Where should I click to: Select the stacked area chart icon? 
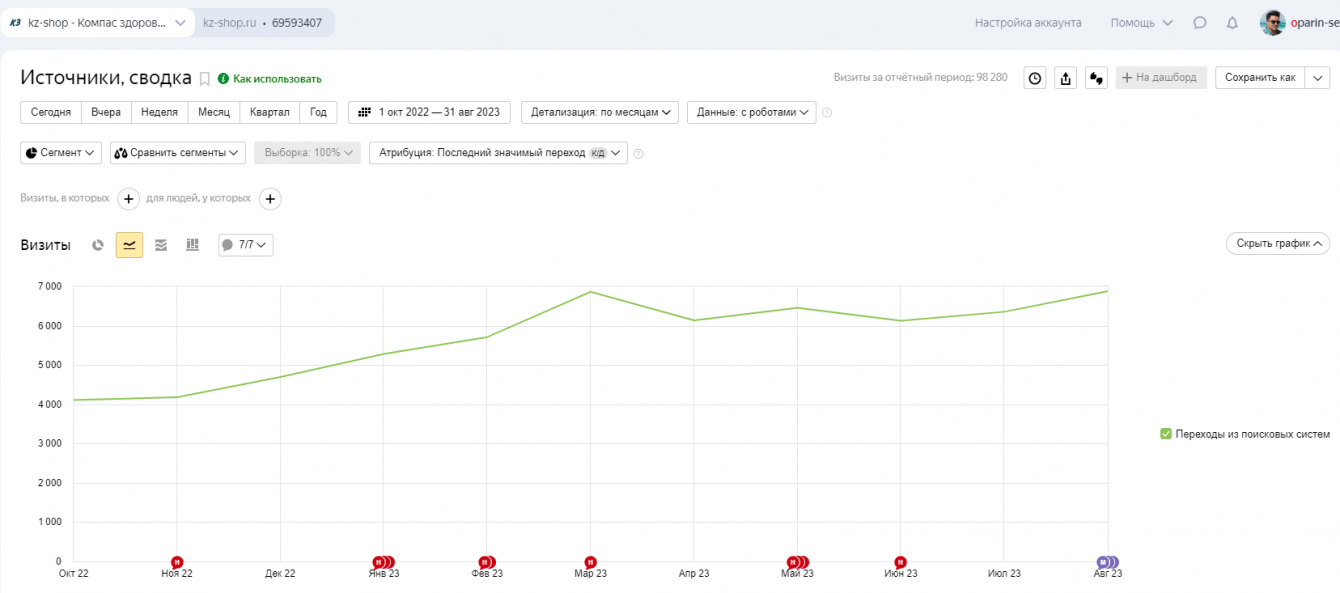(x=161, y=245)
